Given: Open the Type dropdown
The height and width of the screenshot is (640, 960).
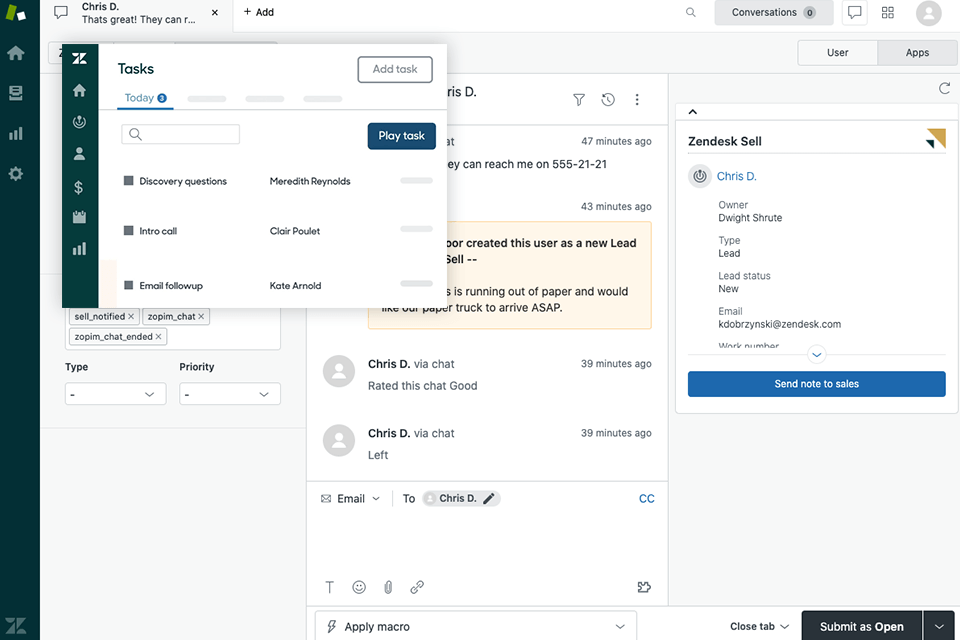Looking at the screenshot, I should (115, 394).
